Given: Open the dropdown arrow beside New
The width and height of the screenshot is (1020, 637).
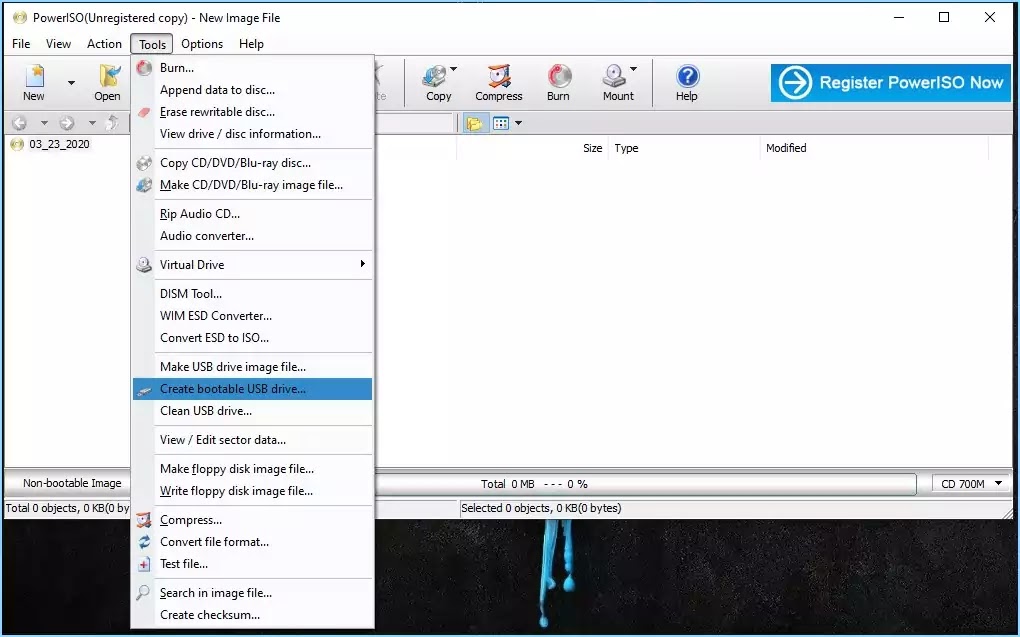Looking at the screenshot, I should [x=71, y=83].
